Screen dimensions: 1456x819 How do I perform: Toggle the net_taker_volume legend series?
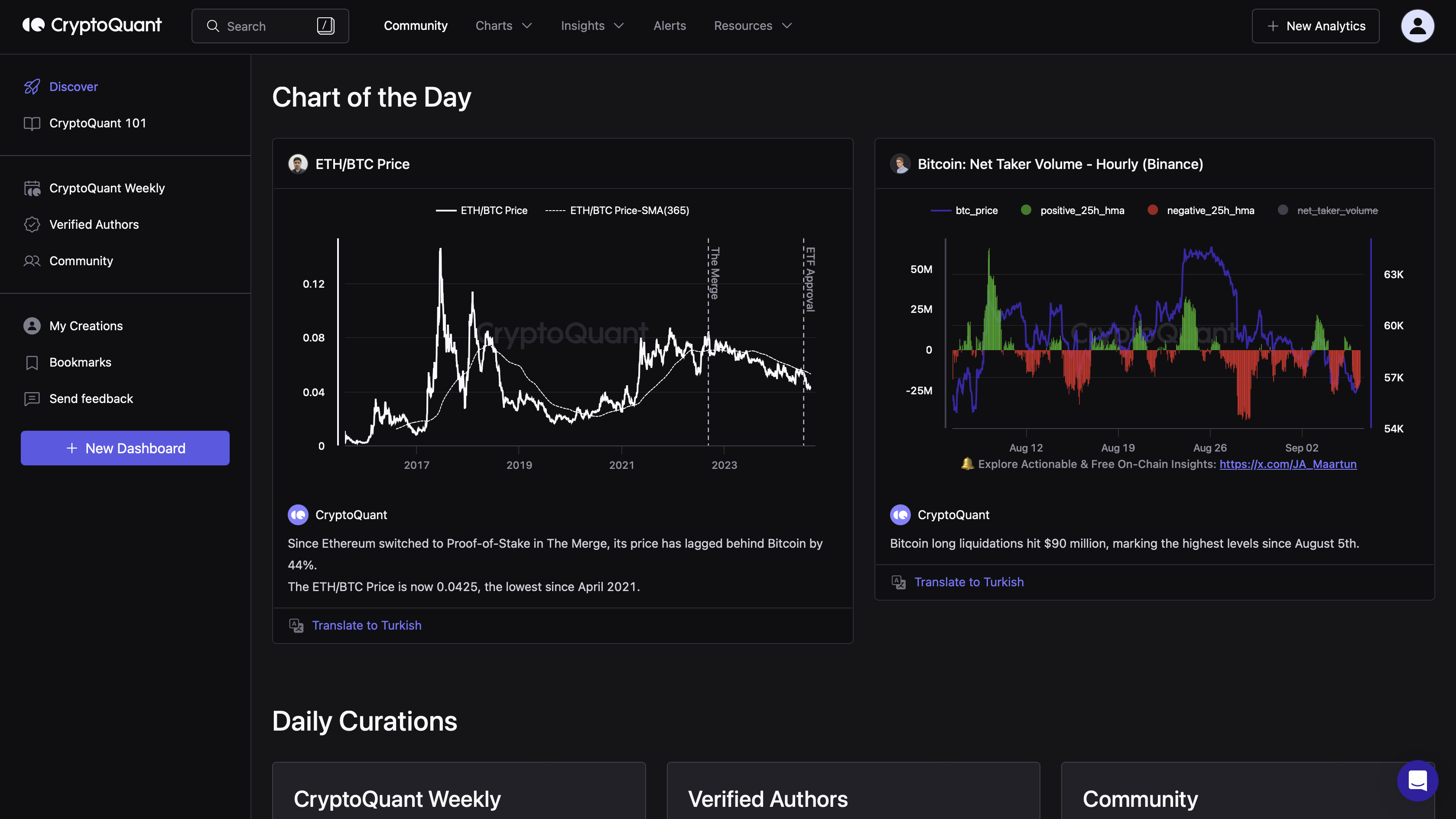pos(1337,210)
